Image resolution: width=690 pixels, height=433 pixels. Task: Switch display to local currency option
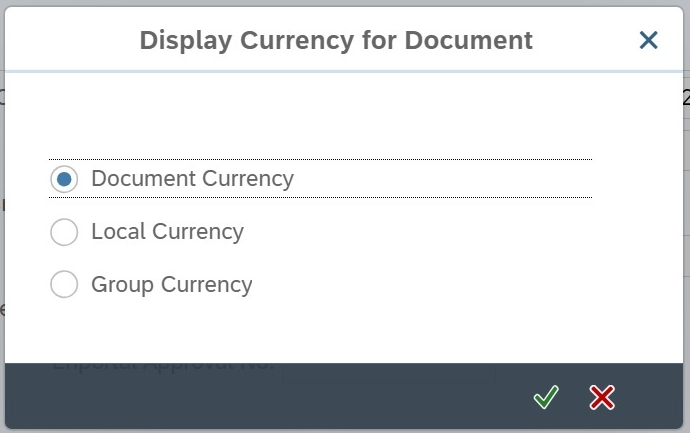(x=64, y=232)
